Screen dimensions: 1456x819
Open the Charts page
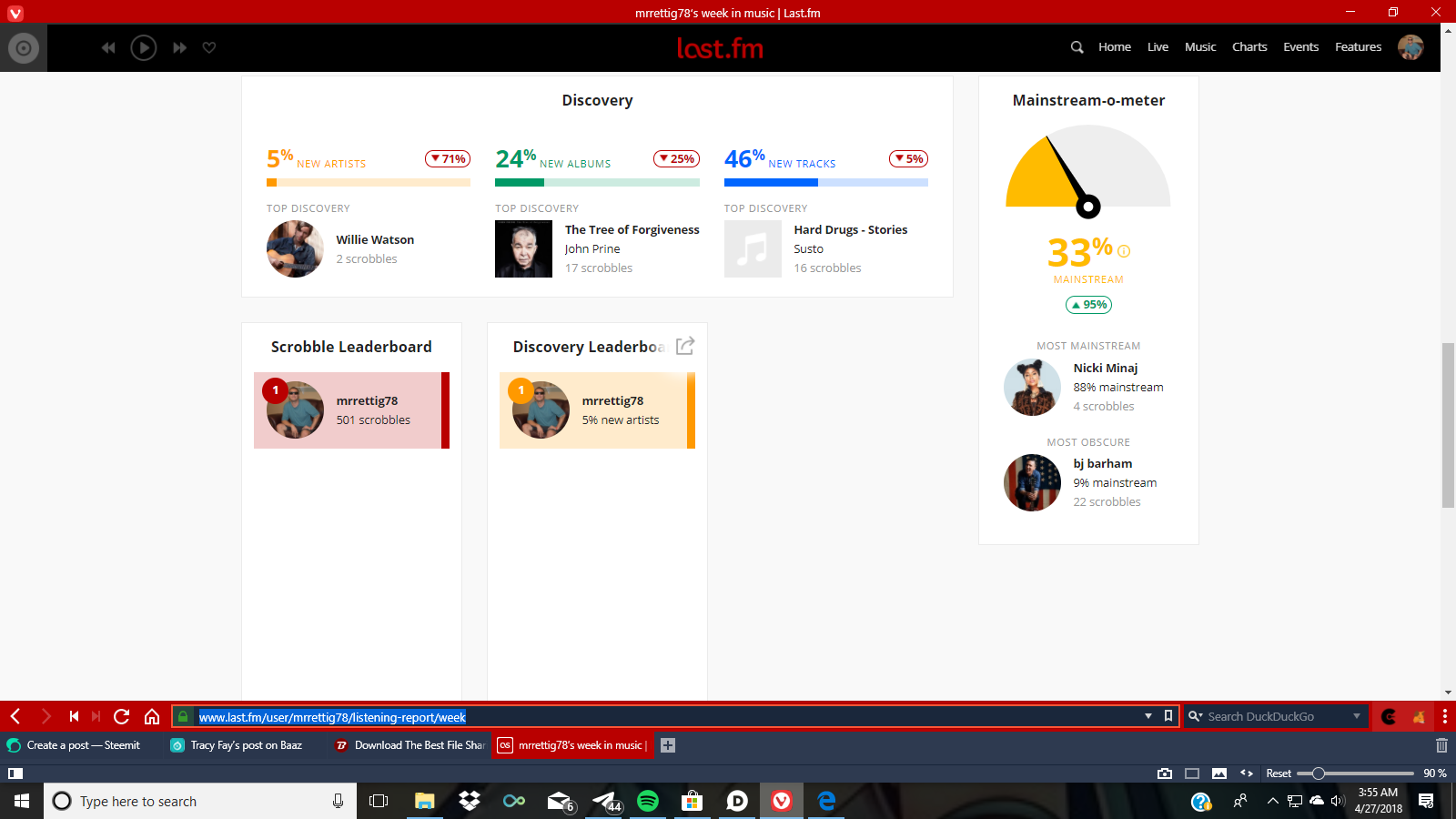pos(1249,47)
